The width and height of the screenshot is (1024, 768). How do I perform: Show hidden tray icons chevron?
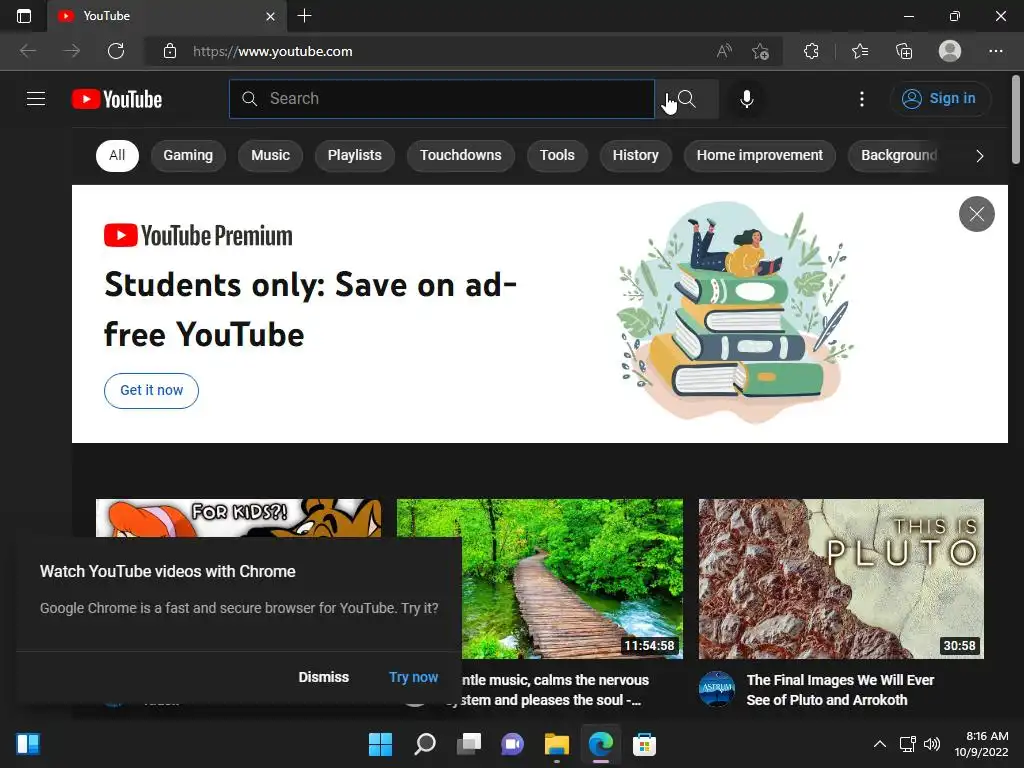click(x=880, y=744)
